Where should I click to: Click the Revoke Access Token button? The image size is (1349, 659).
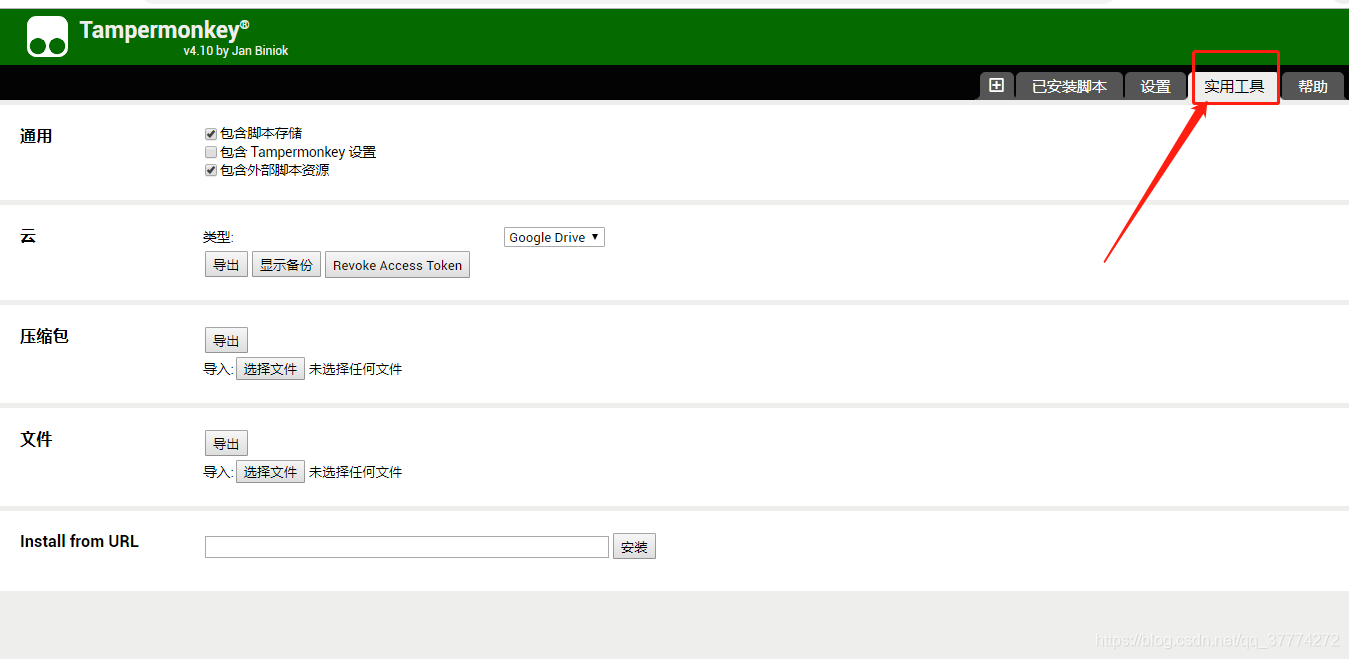397,265
